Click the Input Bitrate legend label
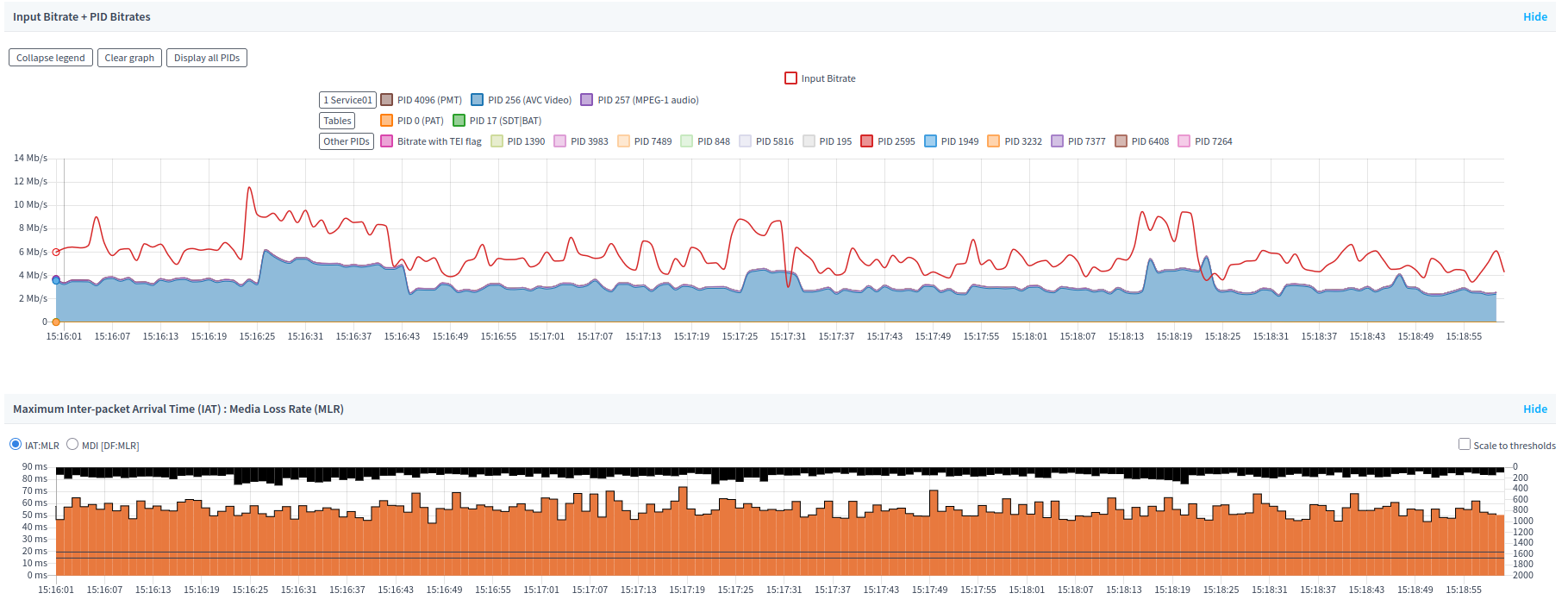The height and width of the screenshot is (612, 1568). click(828, 78)
